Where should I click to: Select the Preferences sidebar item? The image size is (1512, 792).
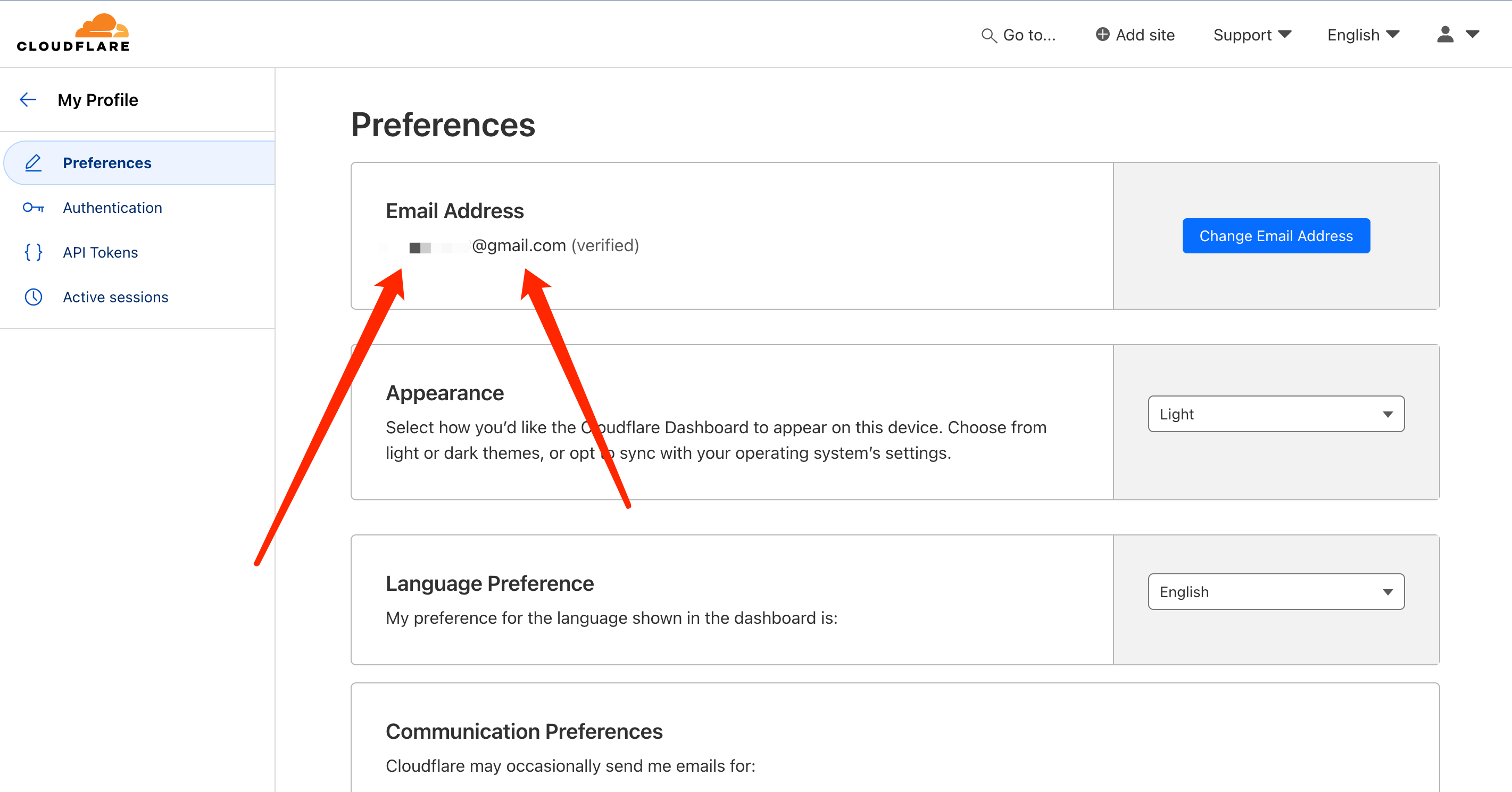point(107,163)
